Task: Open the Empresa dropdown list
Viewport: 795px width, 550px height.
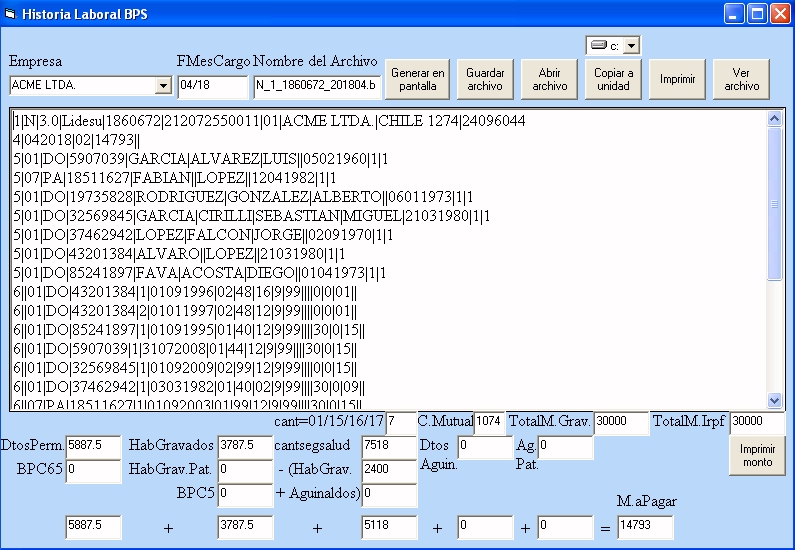Action: pos(163,86)
